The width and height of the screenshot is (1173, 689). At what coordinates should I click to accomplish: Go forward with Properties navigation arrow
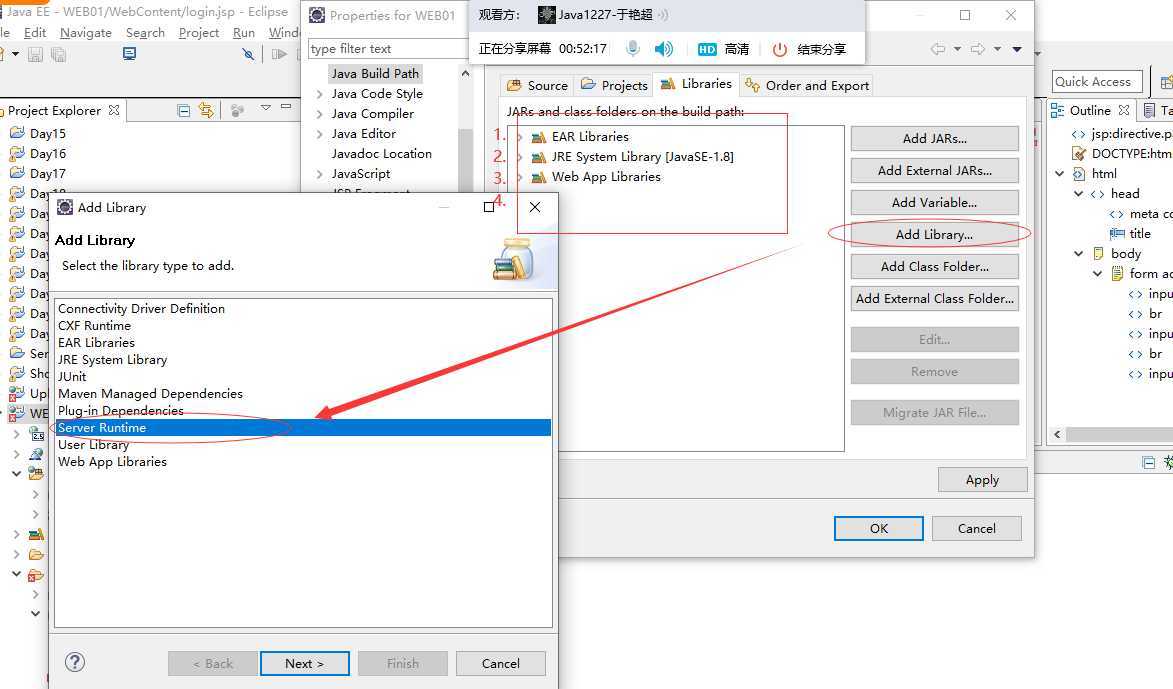[x=978, y=49]
